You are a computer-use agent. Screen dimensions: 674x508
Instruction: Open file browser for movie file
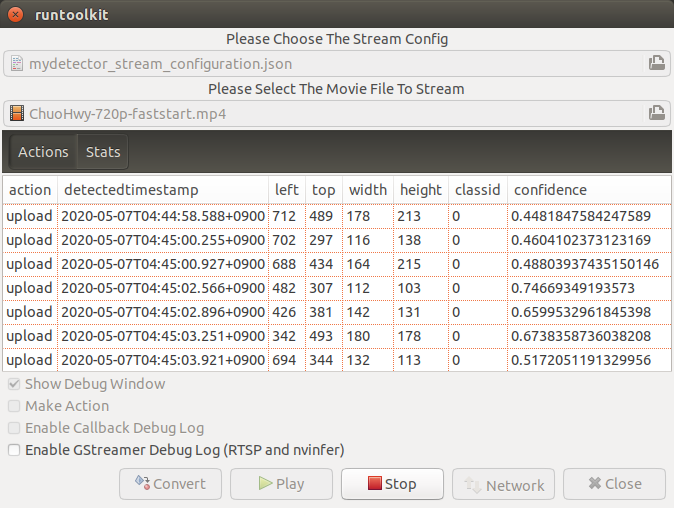(x=656, y=113)
